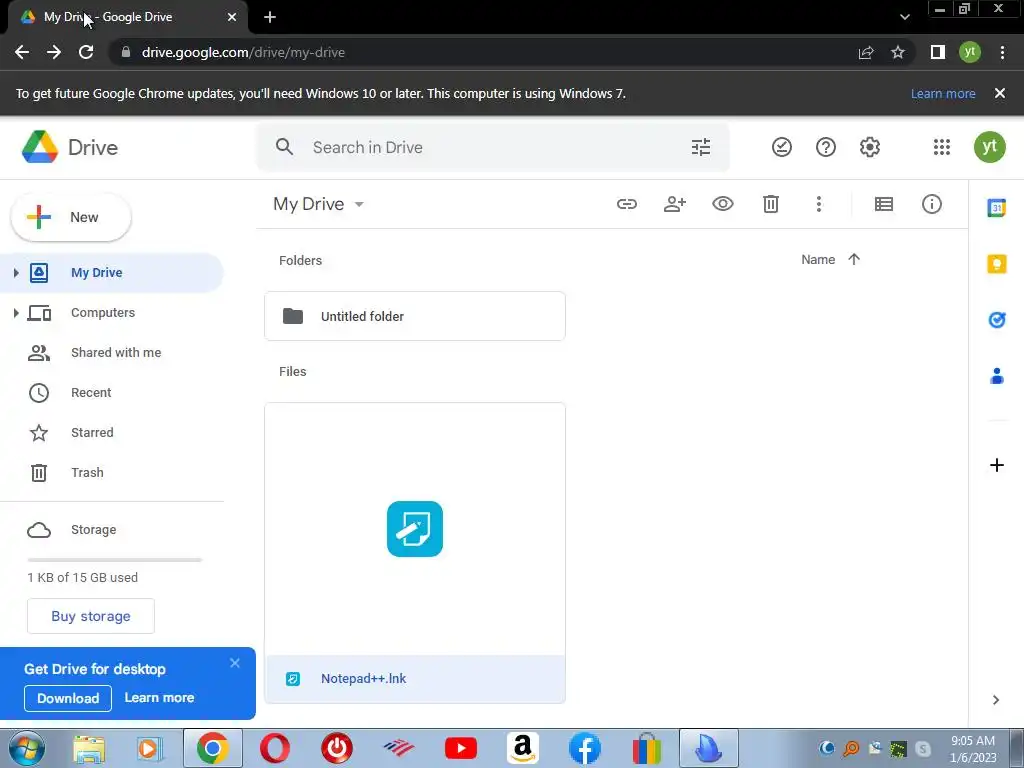Select the My Drive - Google Drive tab
1024x768 pixels.
tap(128, 17)
